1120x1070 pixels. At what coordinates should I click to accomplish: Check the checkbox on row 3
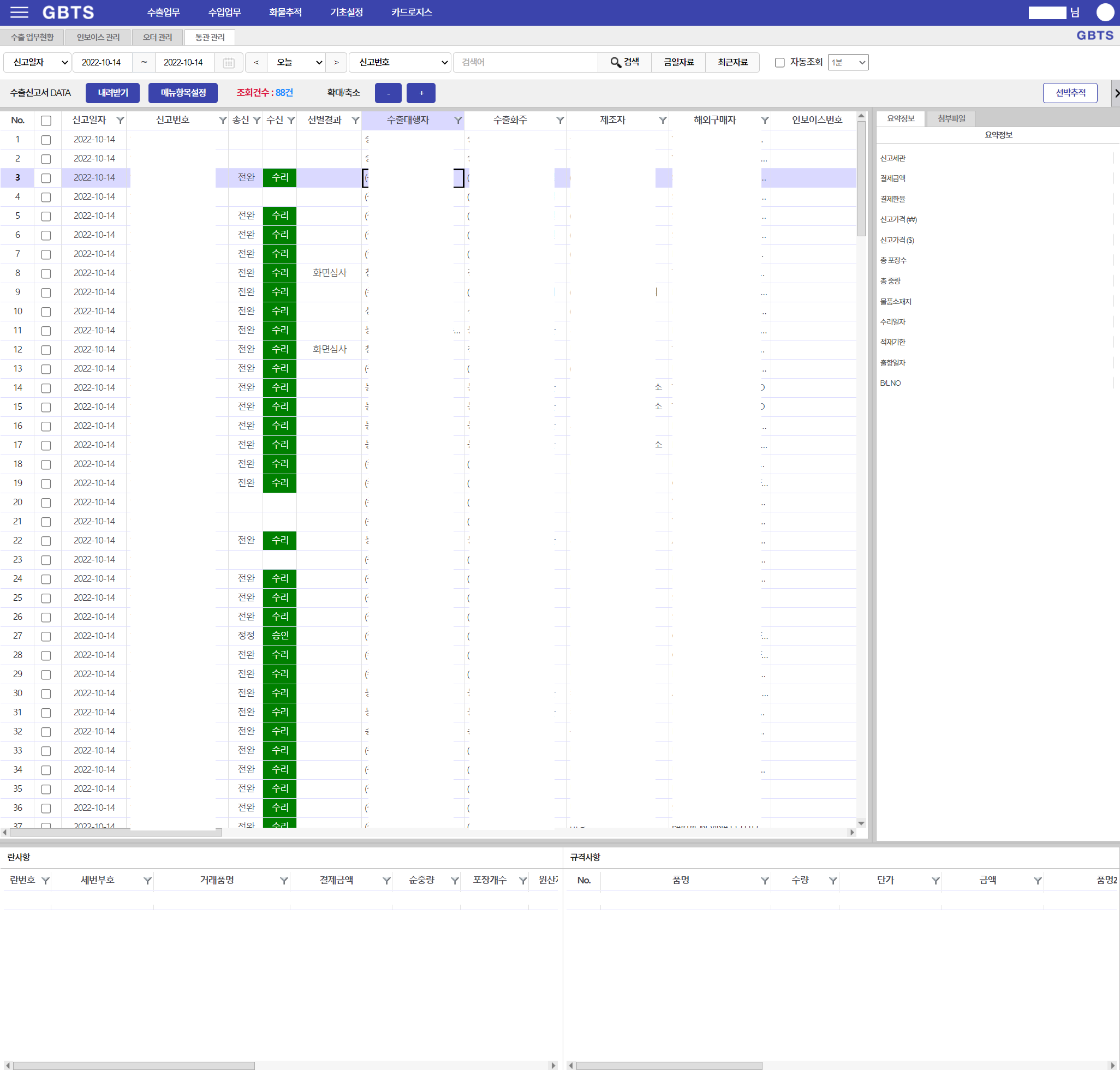(x=46, y=178)
